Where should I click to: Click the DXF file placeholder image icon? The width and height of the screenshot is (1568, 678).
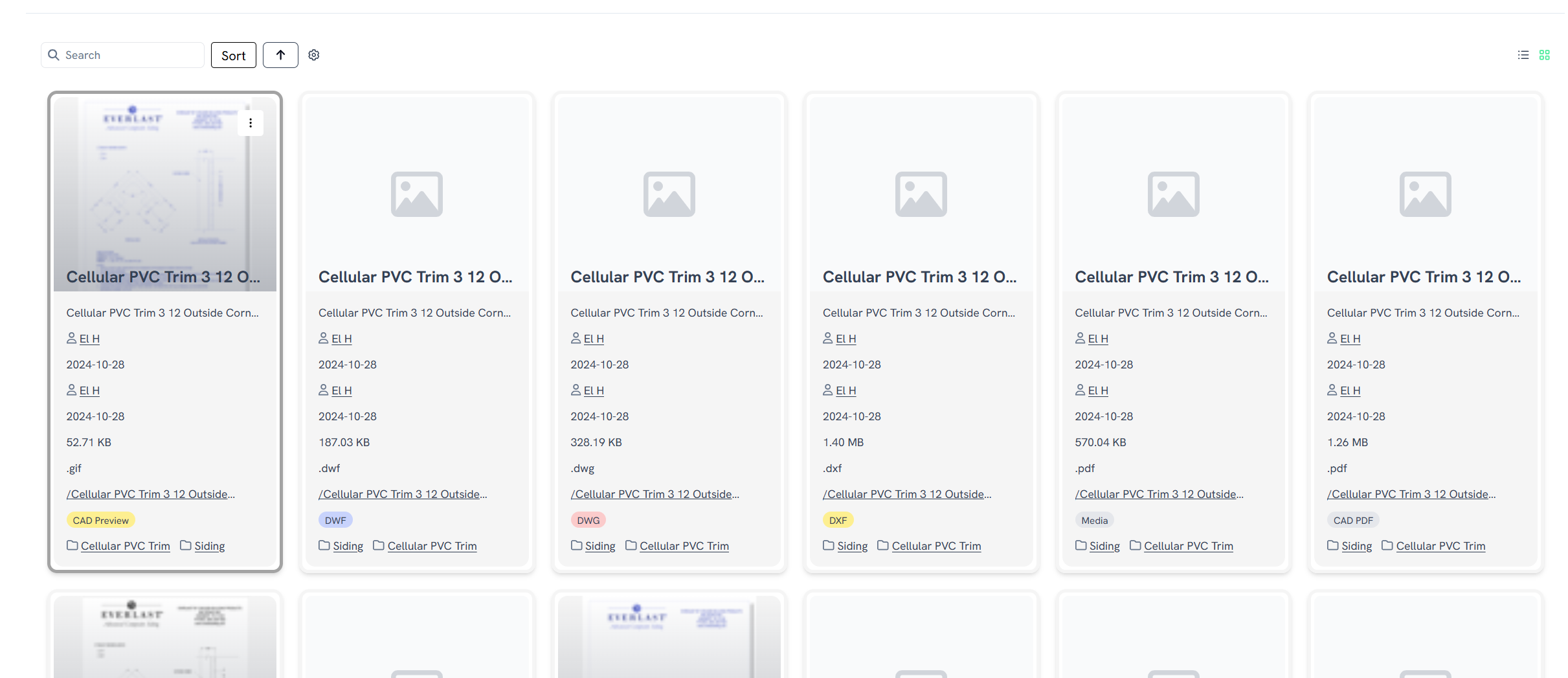tap(921, 194)
